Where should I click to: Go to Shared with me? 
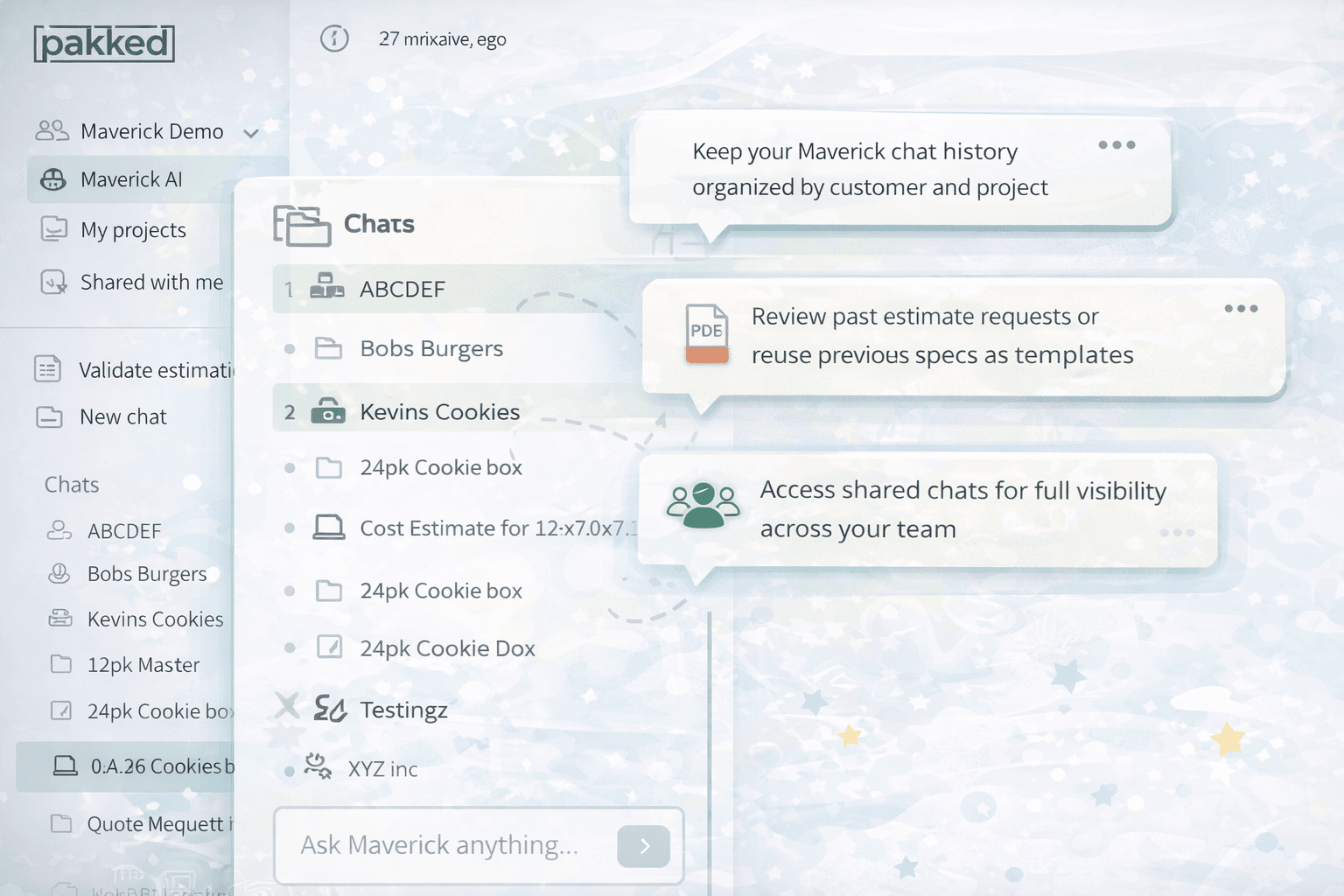point(151,283)
